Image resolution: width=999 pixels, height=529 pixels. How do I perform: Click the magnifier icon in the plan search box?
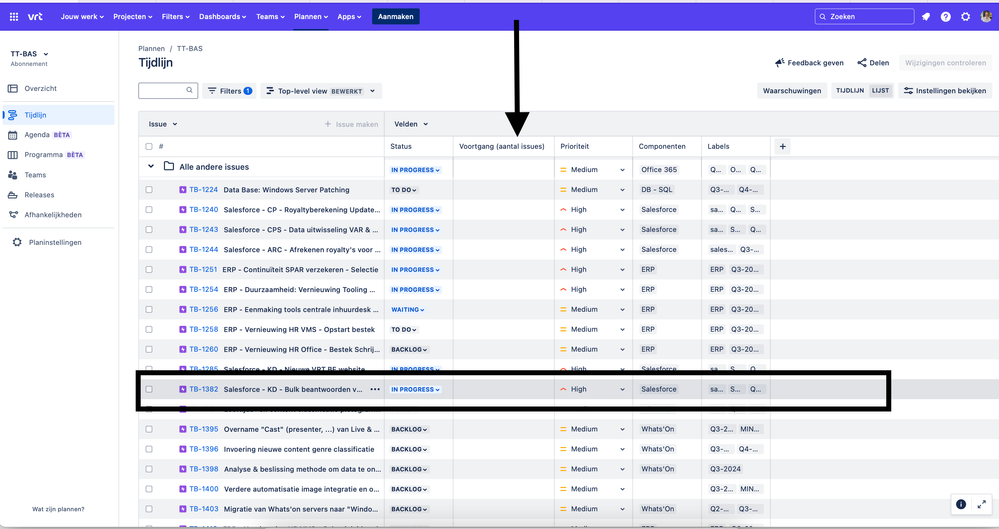point(189,91)
